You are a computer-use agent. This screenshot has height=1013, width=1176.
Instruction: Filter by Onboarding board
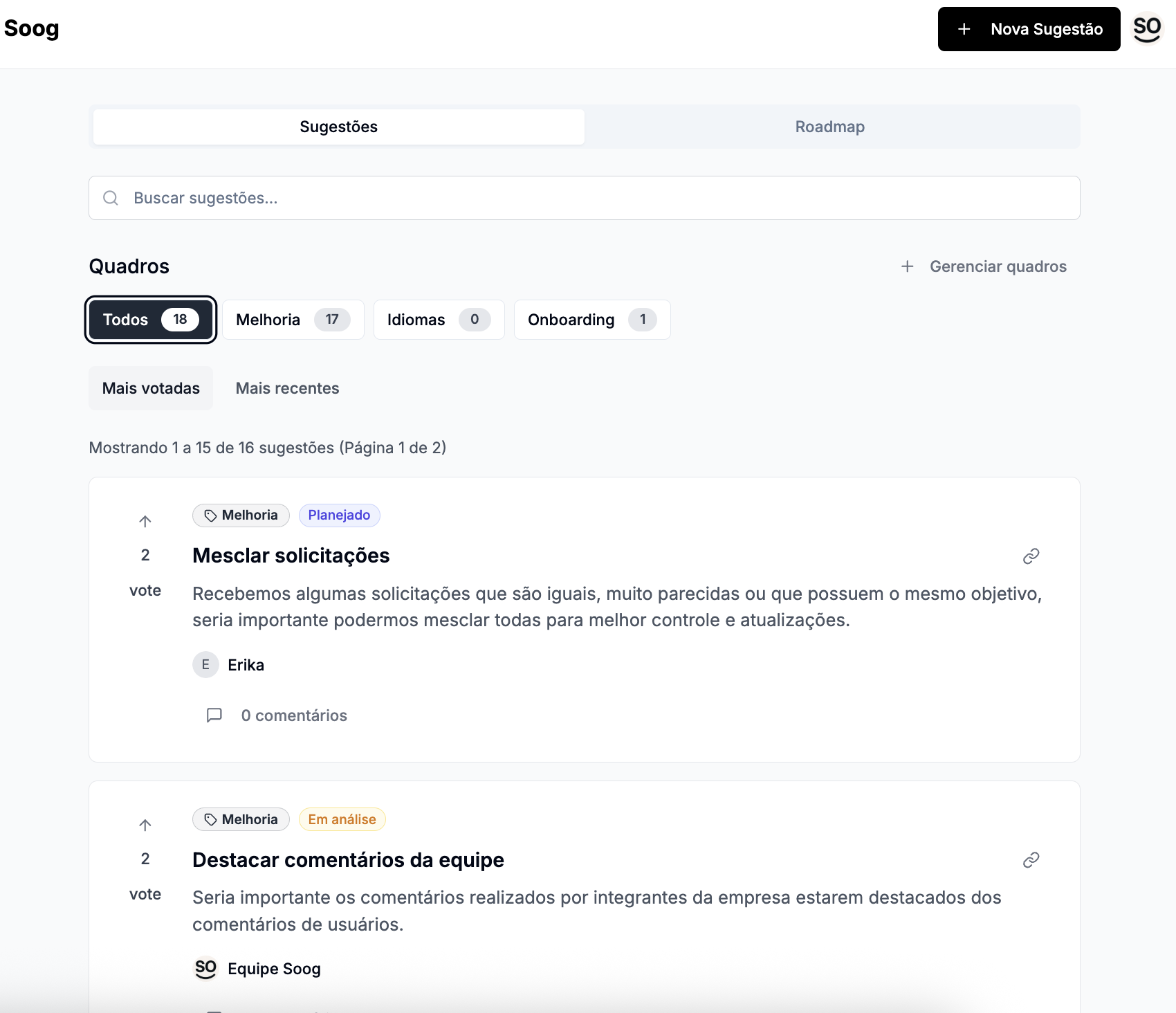[x=591, y=320]
